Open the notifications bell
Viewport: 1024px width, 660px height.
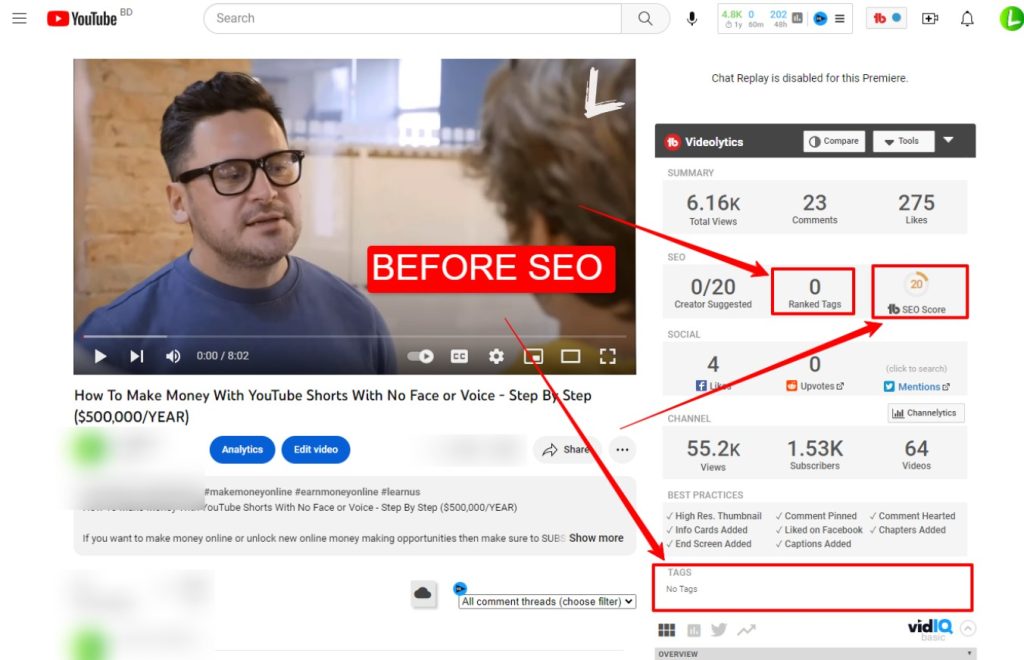click(967, 18)
